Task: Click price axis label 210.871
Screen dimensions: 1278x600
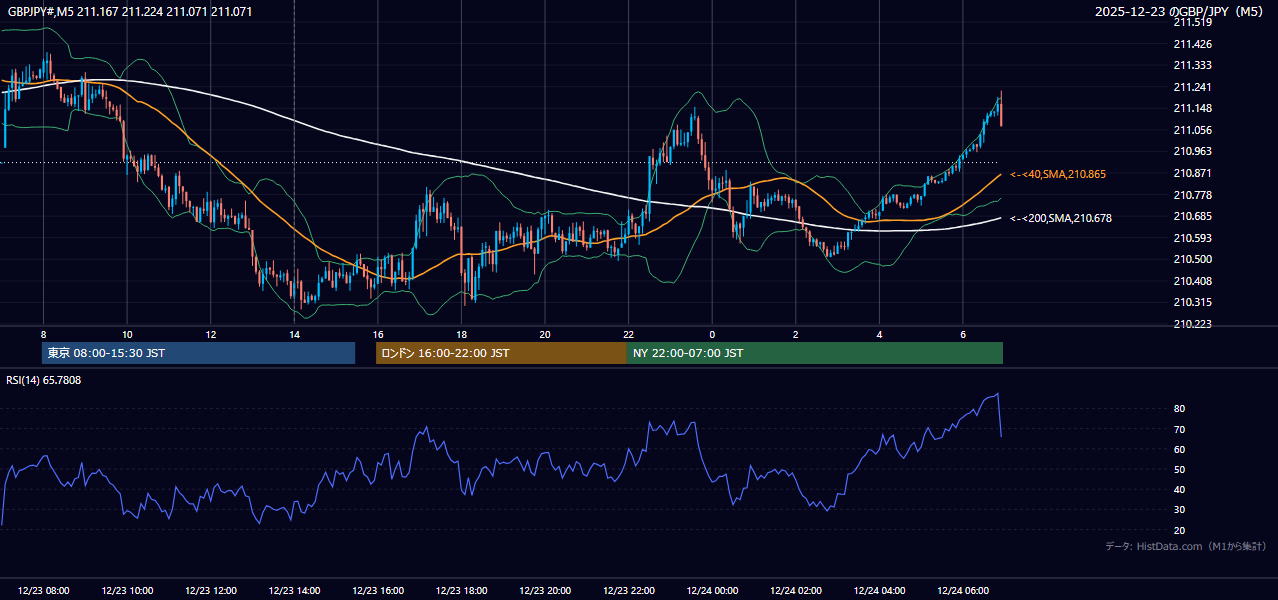Action: [1192, 173]
